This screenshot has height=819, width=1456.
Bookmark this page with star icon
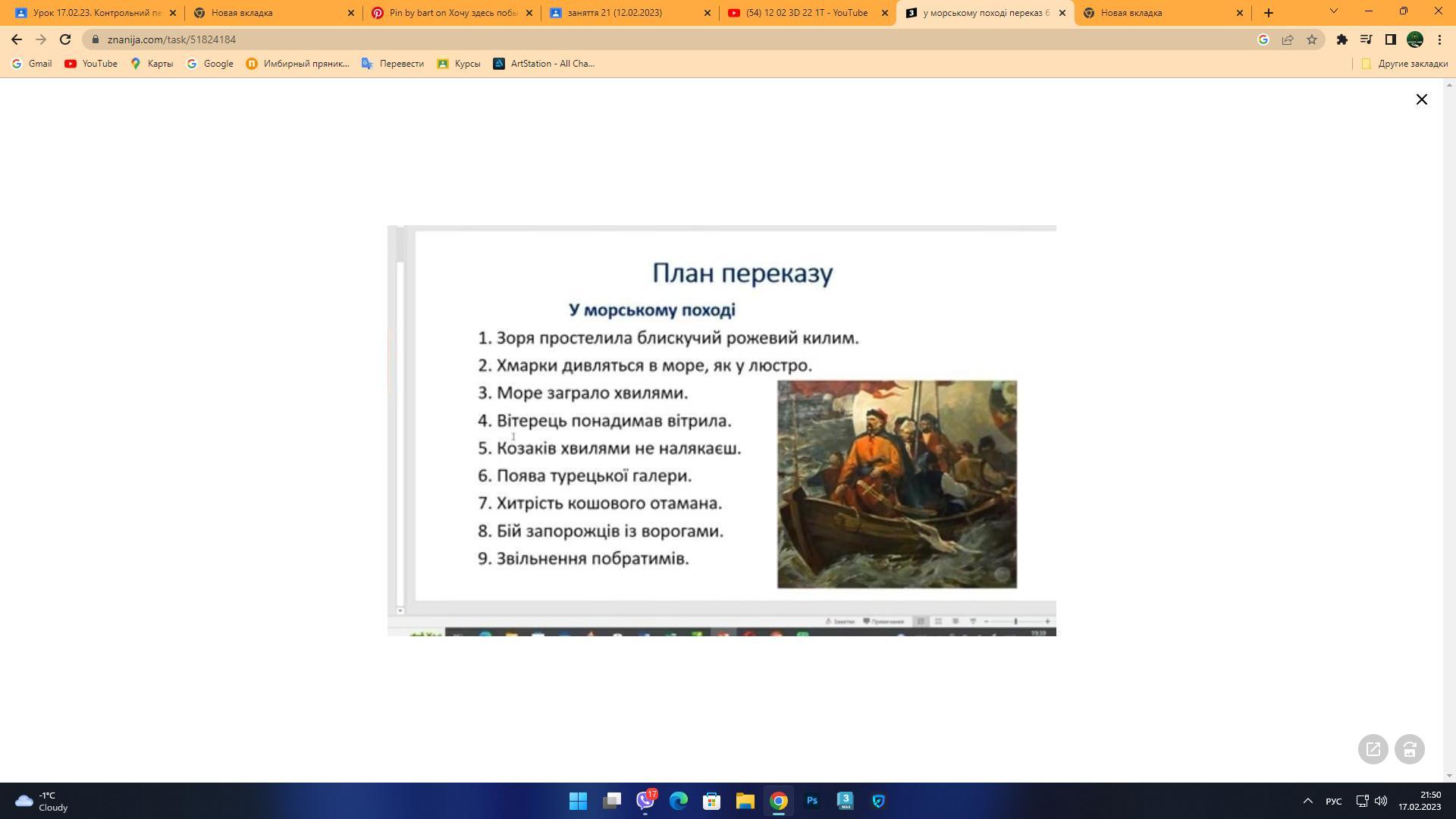(x=1311, y=39)
